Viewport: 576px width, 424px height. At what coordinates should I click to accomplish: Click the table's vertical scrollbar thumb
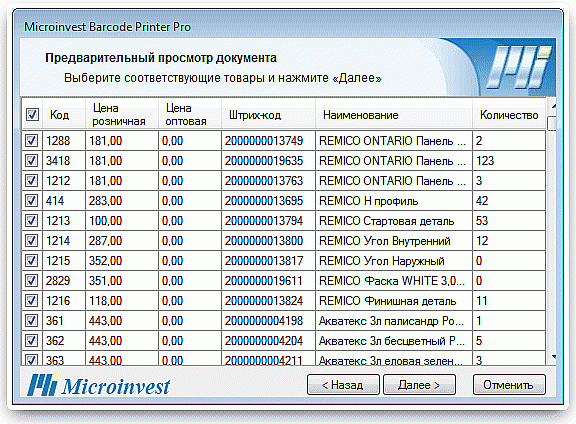point(551,123)
